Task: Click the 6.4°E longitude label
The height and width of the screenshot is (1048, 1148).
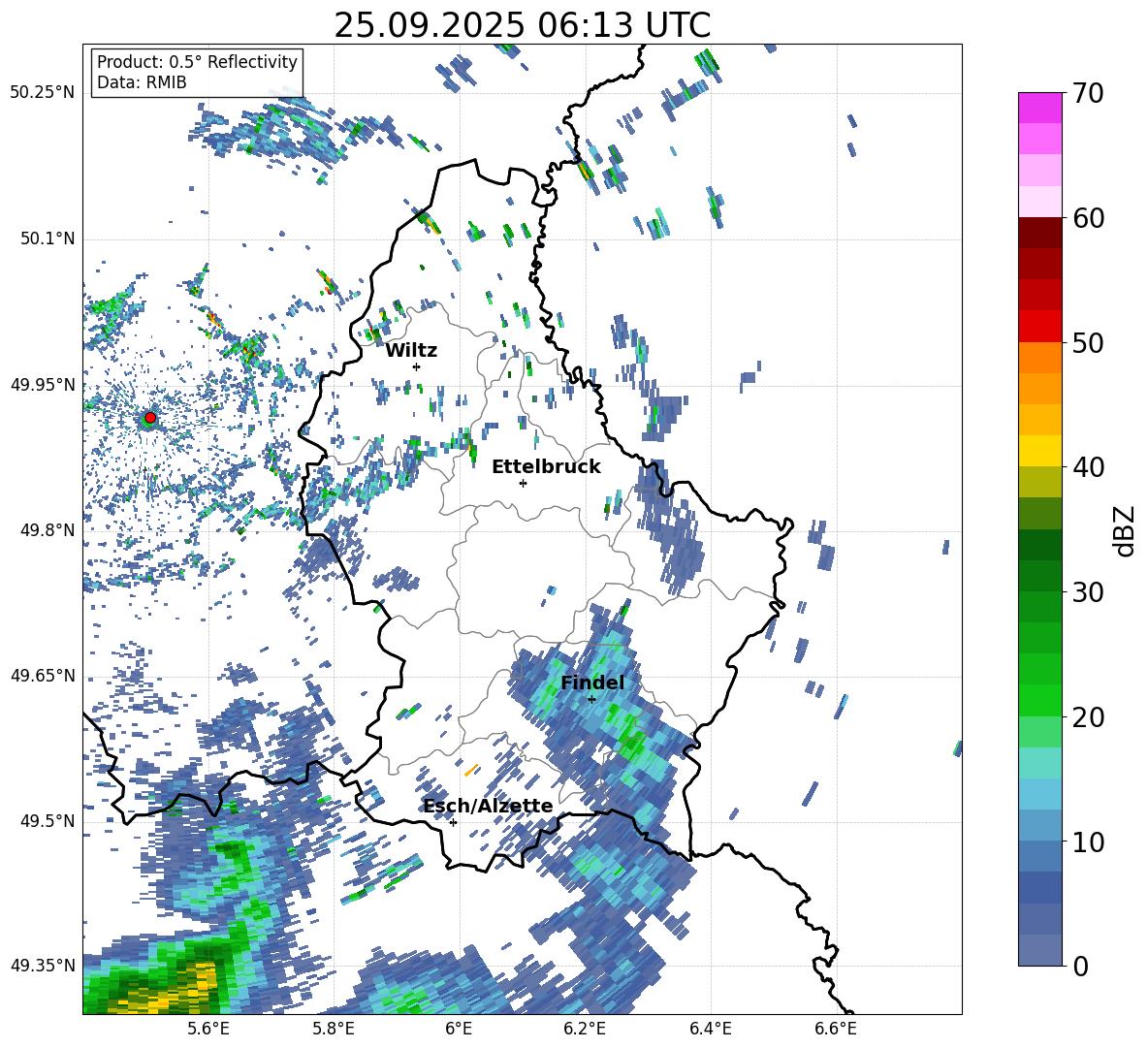Action: point(710,1029)
